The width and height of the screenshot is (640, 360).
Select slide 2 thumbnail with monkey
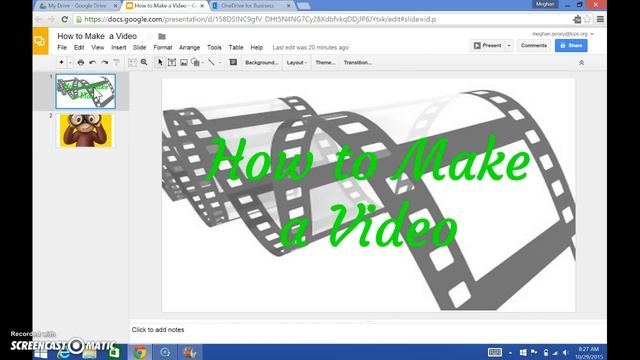(x=86, y=131)
